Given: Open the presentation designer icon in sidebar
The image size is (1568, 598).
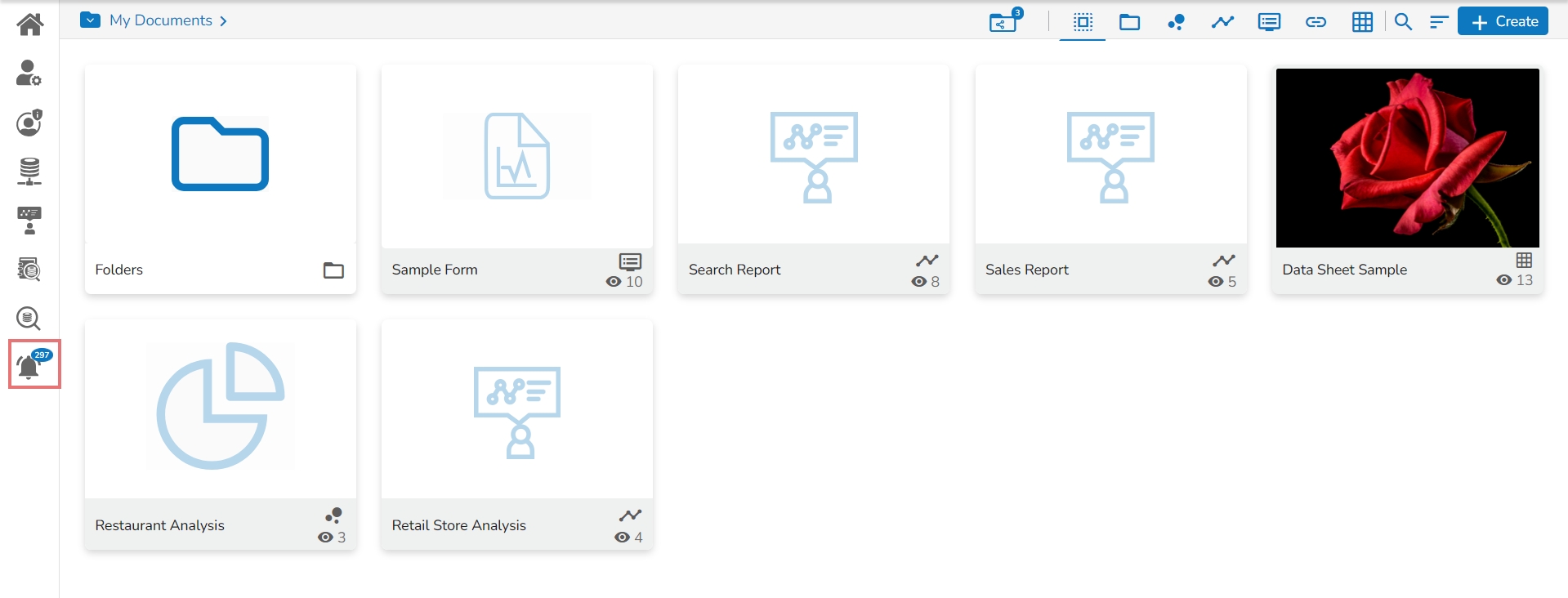Looking at the screenshot, I should click(x=29, y=221).
